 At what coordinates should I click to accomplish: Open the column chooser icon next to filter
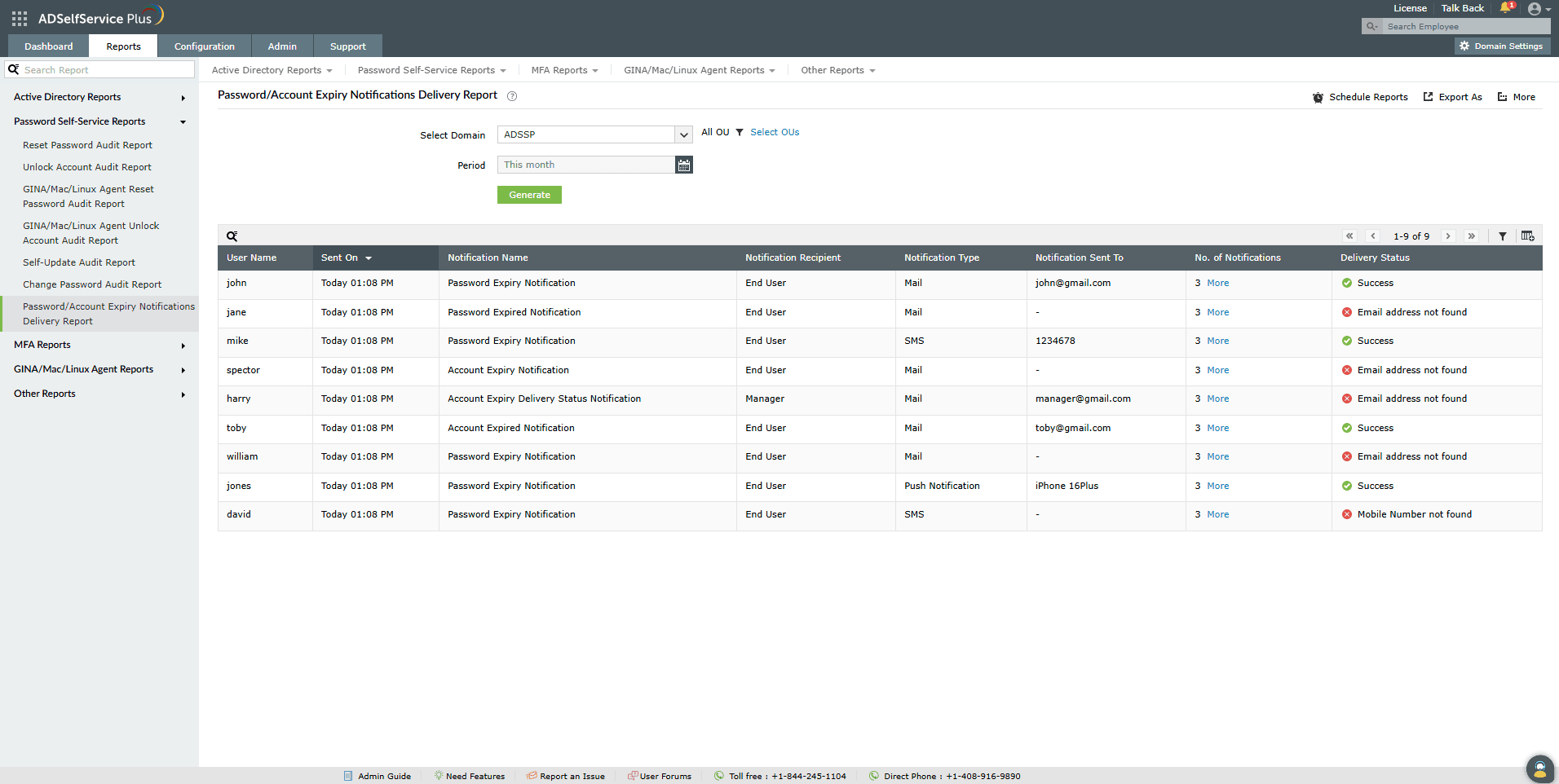1528,236
